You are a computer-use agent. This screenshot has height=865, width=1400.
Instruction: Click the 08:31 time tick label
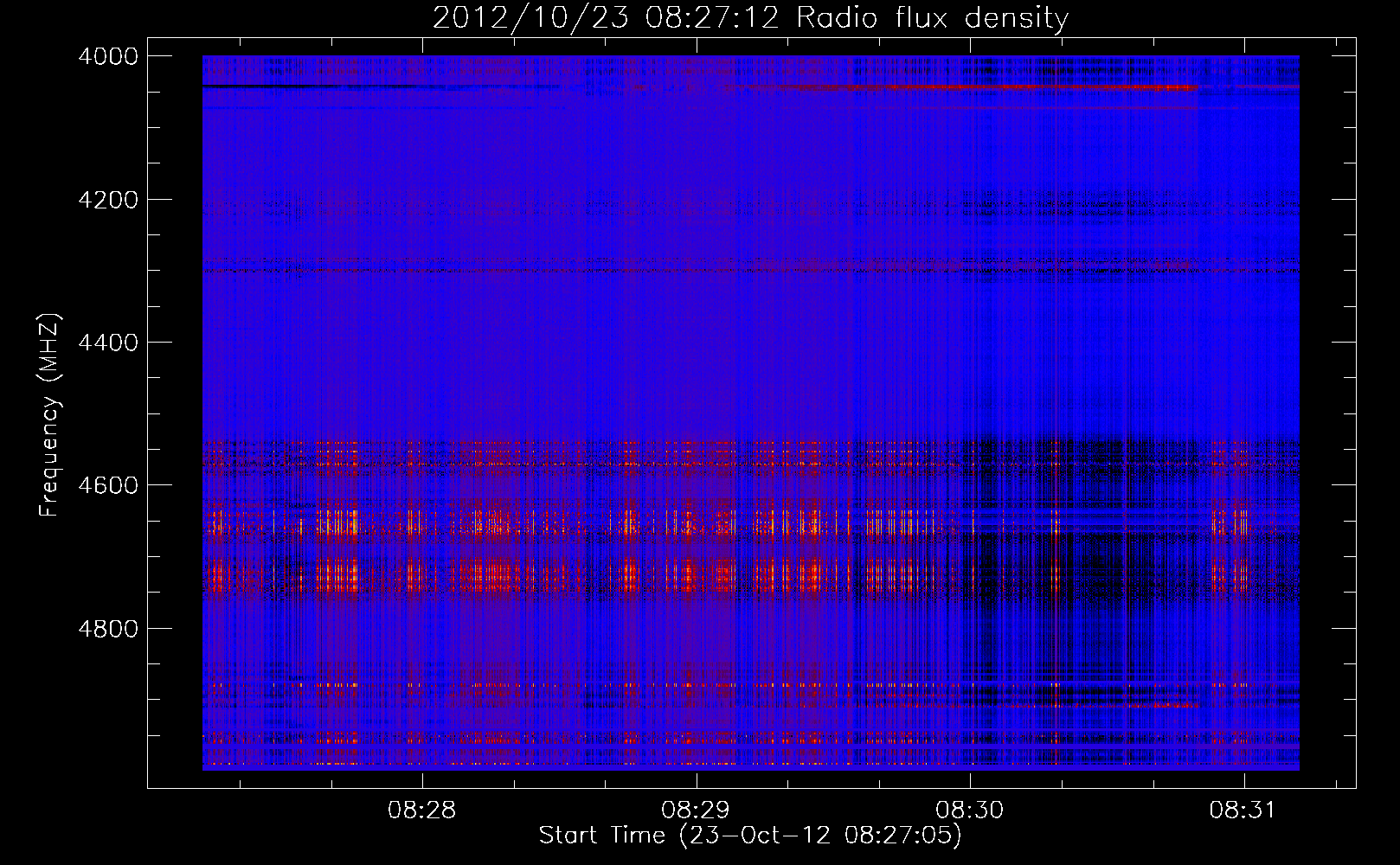pyautogui.click(x=1243, y=810)
